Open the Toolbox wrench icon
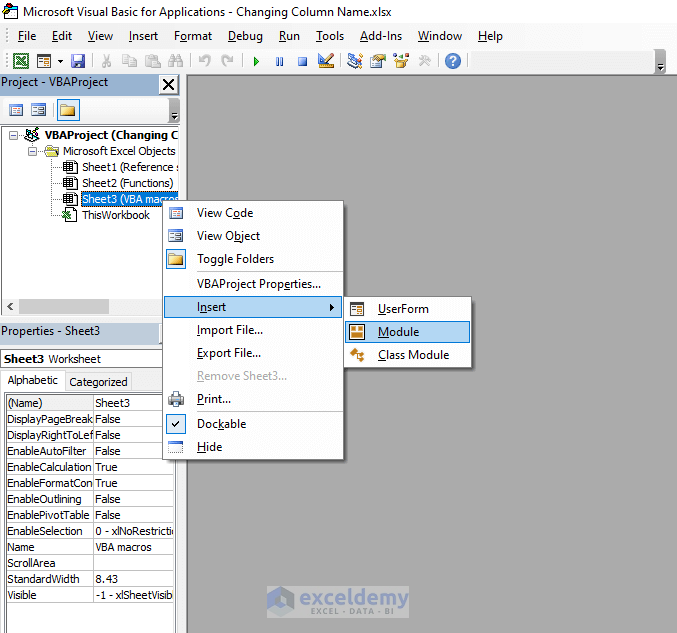Screen dimensions: 677x633 coord(424,61)
